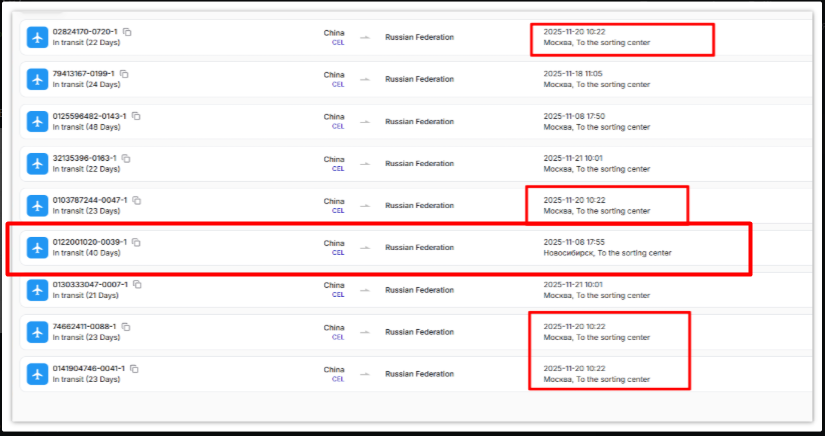Viewport: 825px width, 436px height.
Task: Copy tracking number 79413167-0199-1
Action: (127, 74)
